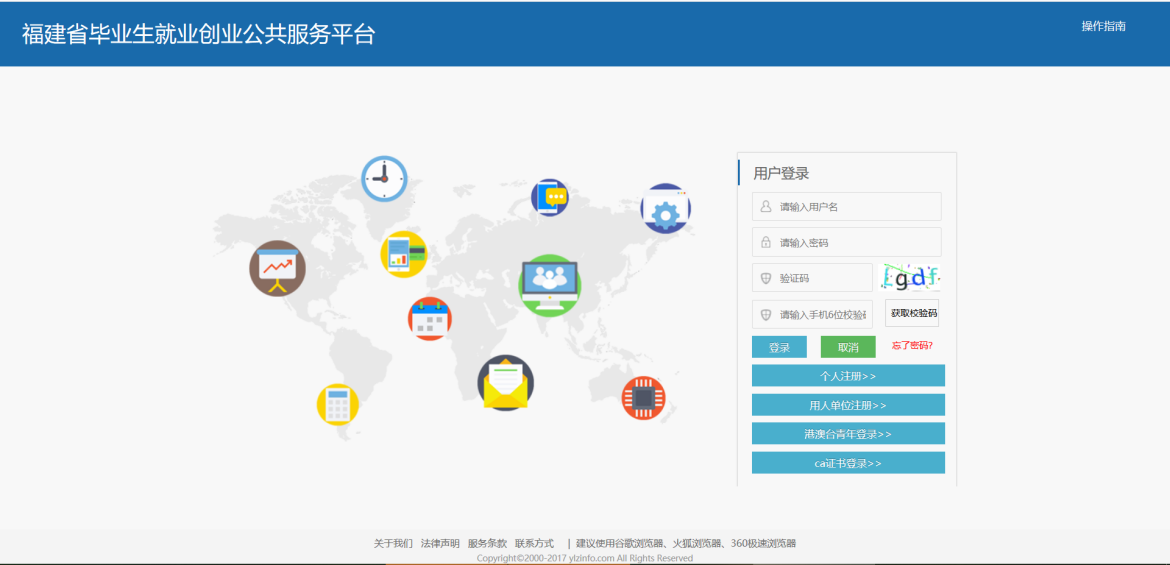Image resolution: width=1170 pixels, height=565 pixels.
Task: Refresh the captcha verification image
Action: [x=911, y=277]
